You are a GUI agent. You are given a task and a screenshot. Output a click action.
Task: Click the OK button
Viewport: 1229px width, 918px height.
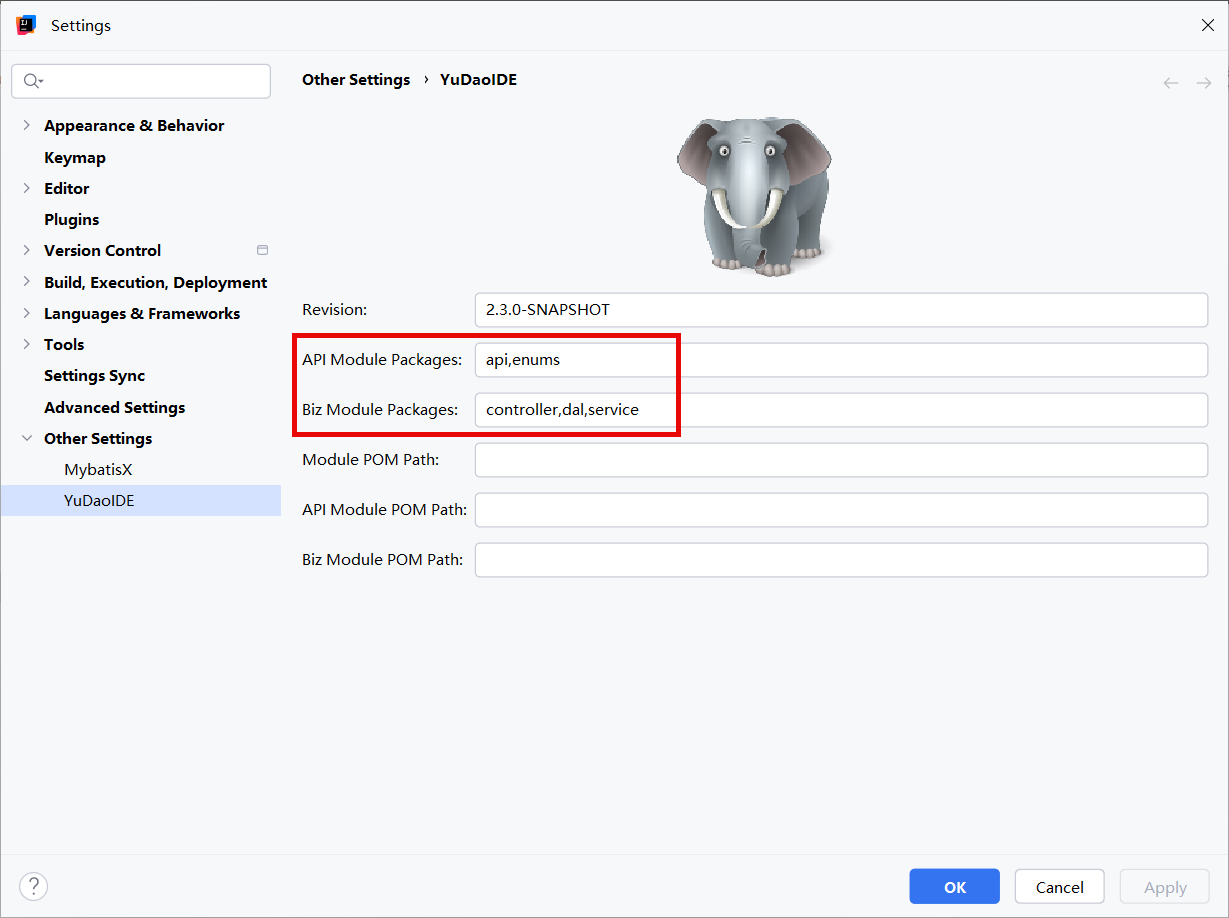(955, 887)
